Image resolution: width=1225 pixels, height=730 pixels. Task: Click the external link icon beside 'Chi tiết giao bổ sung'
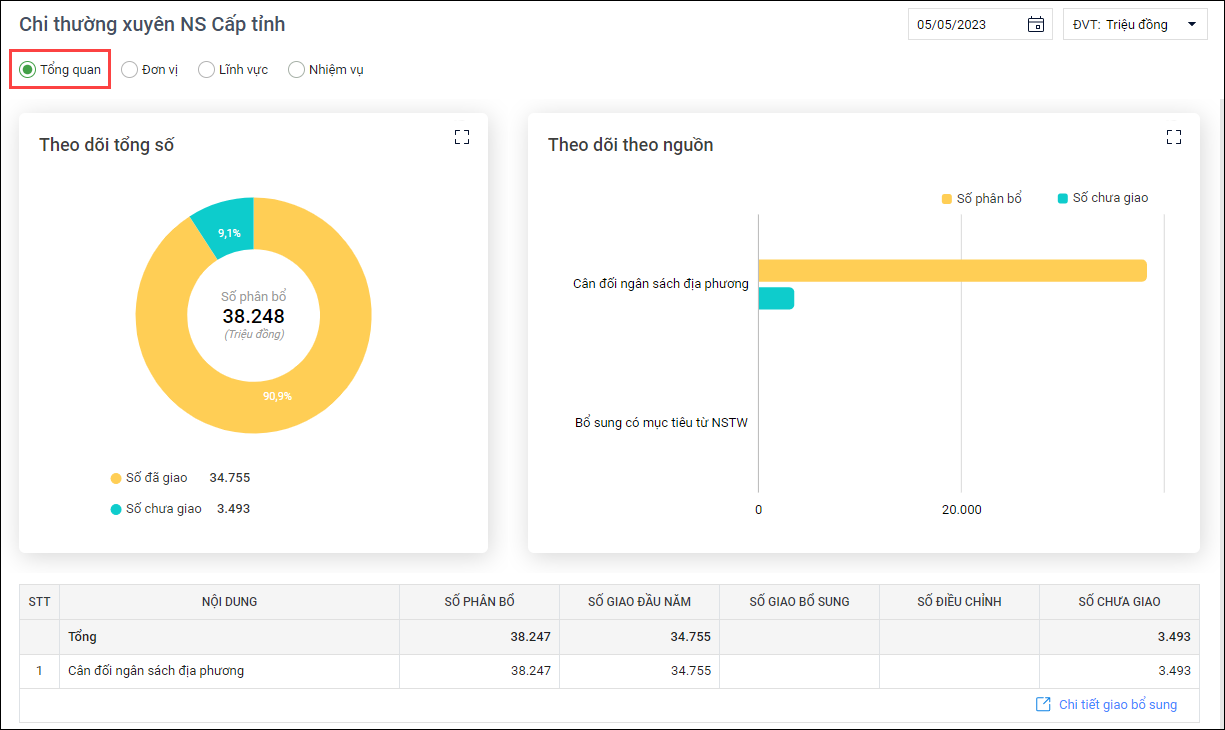click(x=1043, y=705)
